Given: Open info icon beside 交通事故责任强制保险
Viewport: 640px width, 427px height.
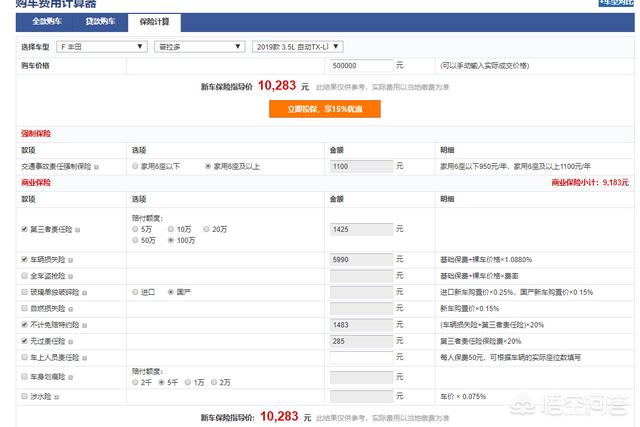Looking at the screenshot, I should pyautogui.click(x=96, y=167).
